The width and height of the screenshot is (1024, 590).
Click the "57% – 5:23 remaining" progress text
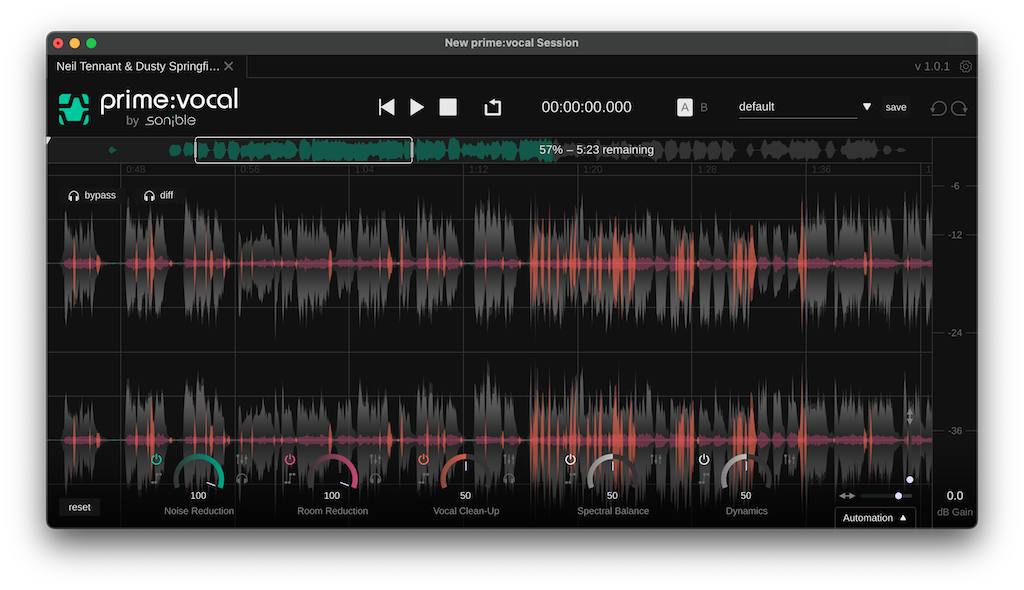click(x=596, y=150)
